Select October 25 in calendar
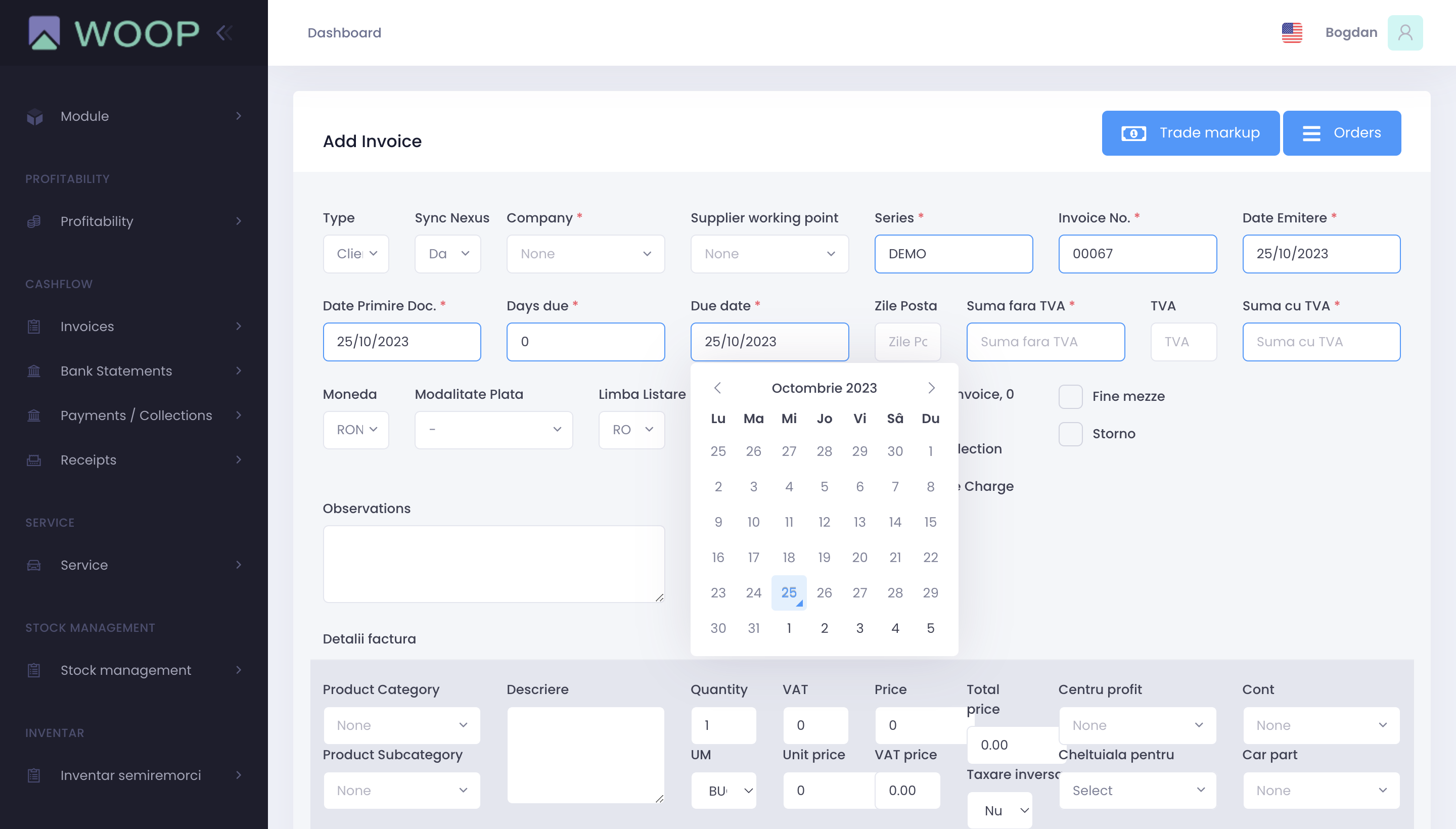The height and width of the screenshot is (829, 1456). [x=789, y=593]
